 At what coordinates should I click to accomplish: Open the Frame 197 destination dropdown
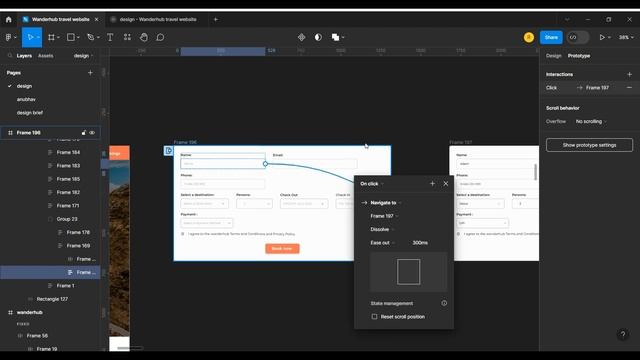pyautogui.click(x=384, y=216)
